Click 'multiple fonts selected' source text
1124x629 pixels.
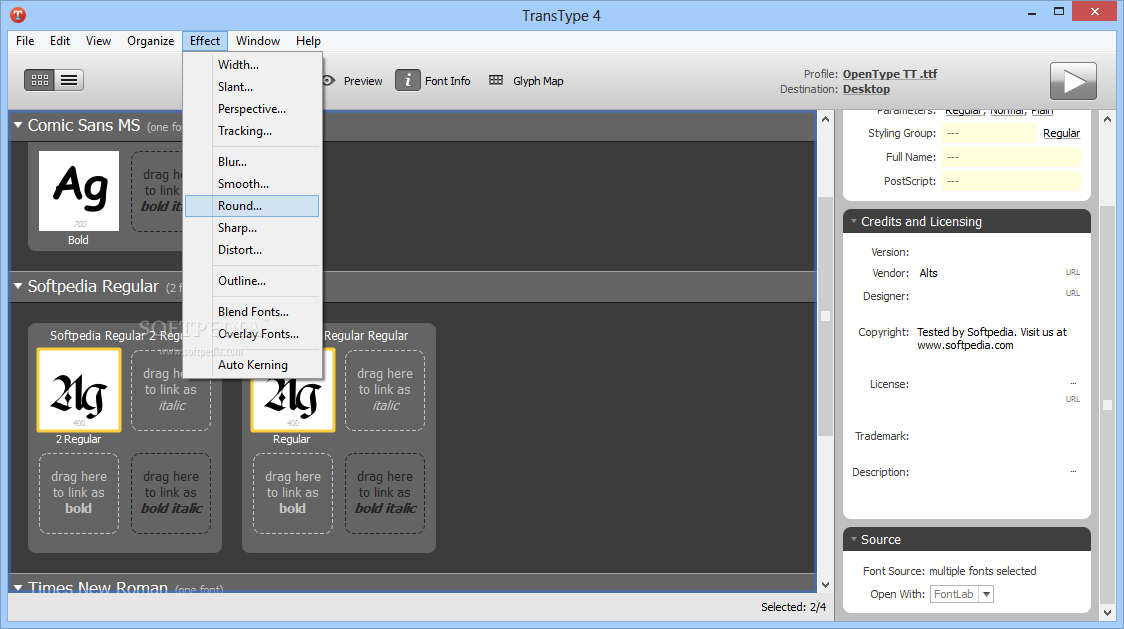(x=982, y=572)
